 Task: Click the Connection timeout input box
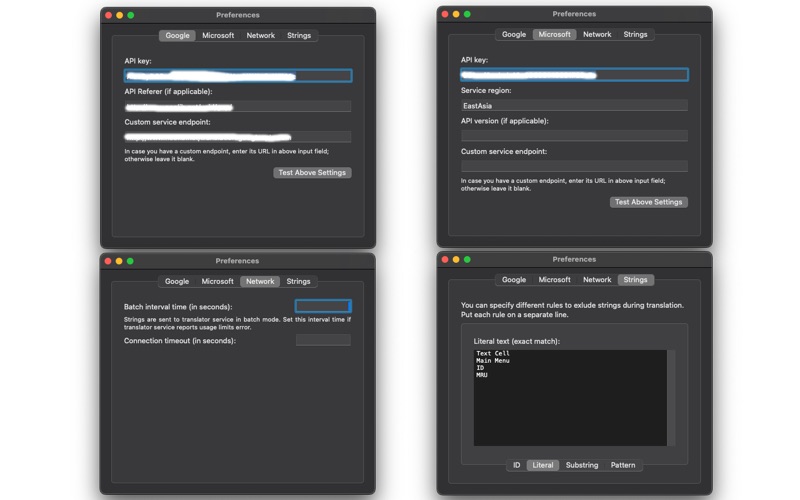point(323,340)
